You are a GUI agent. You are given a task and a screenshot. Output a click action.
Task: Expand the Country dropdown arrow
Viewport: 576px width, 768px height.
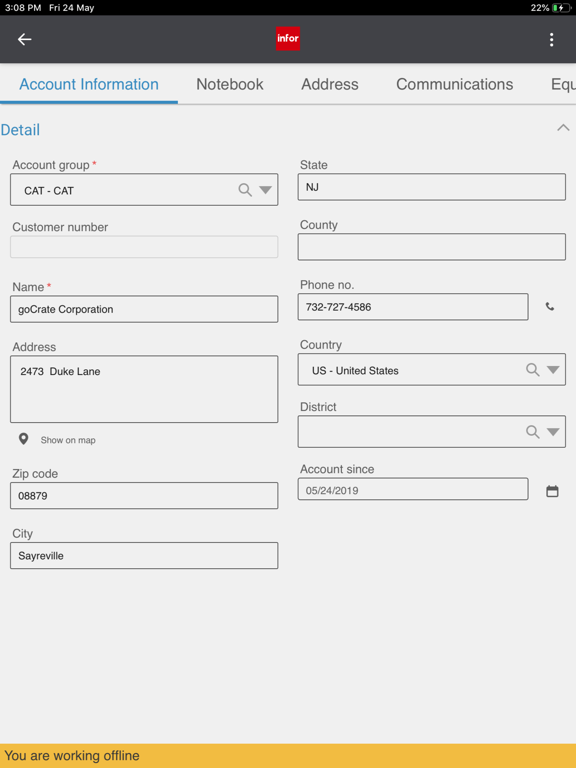coord(553,369)
